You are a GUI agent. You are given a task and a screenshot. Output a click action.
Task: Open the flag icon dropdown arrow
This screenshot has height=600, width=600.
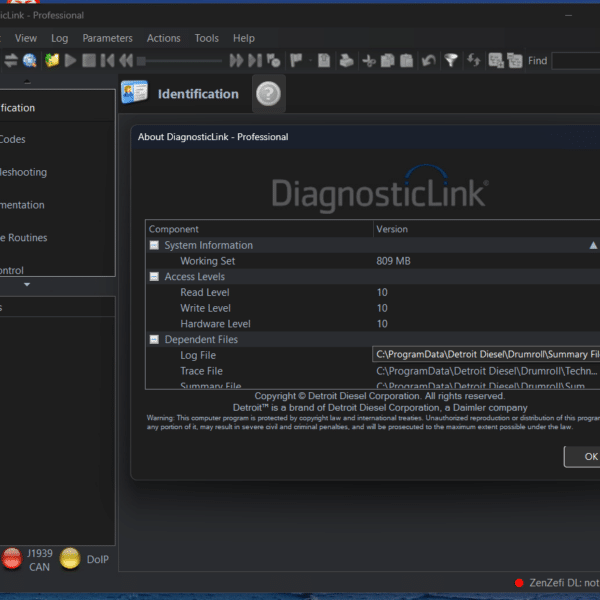(310, 60)
